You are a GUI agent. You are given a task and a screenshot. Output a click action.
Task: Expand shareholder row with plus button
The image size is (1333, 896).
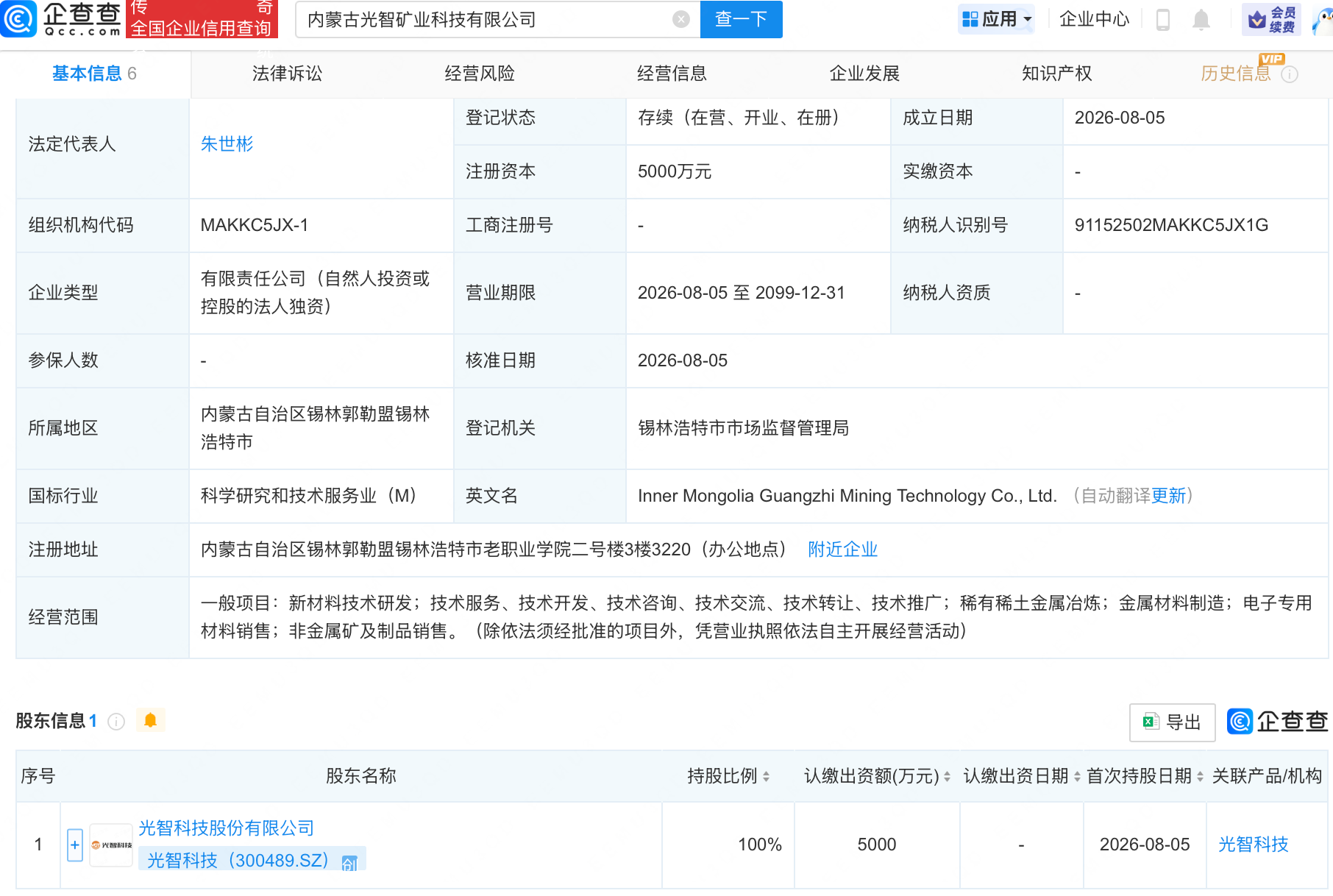point(74,845)
